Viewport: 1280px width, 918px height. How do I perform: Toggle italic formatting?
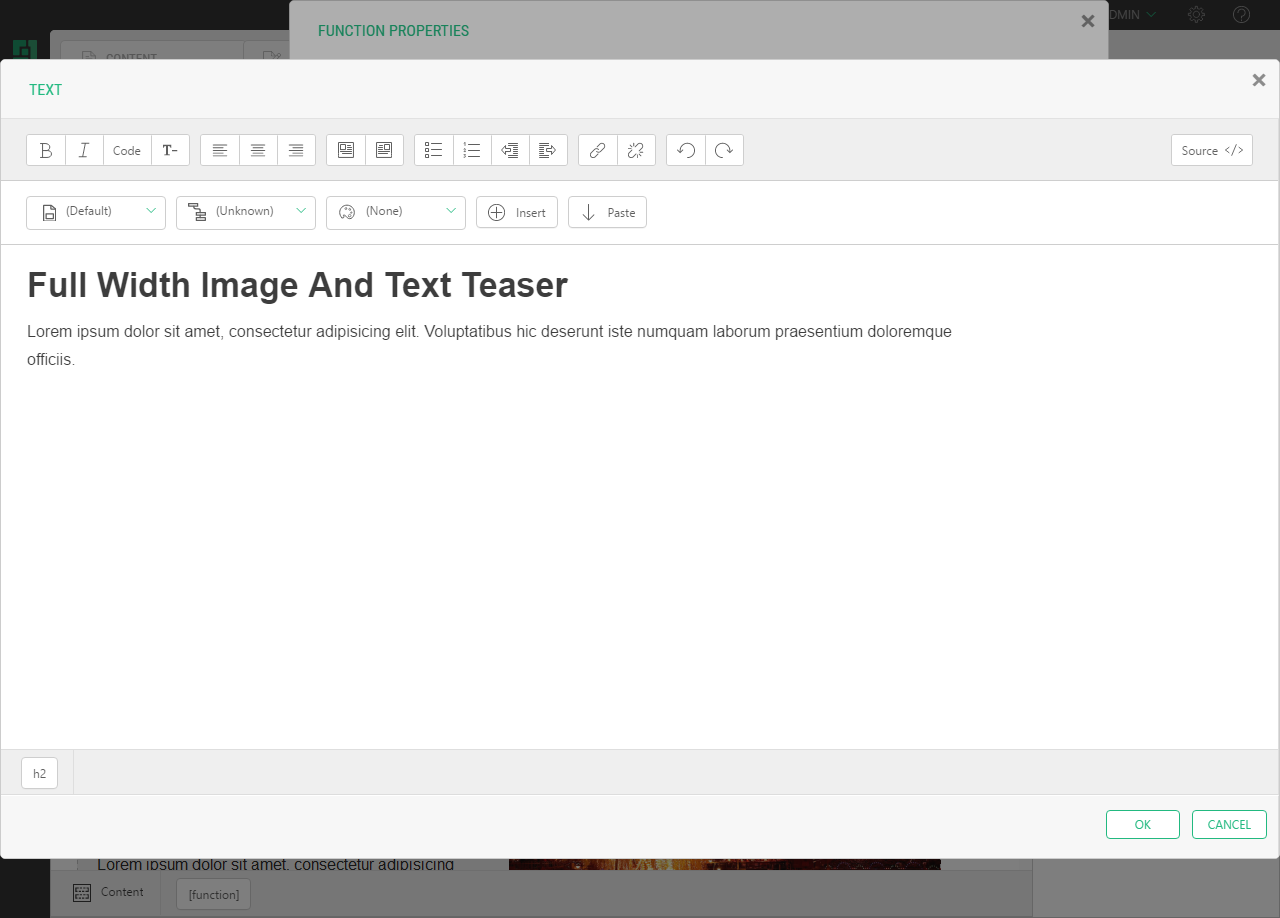pyautogui.click(x=84, y=150)
